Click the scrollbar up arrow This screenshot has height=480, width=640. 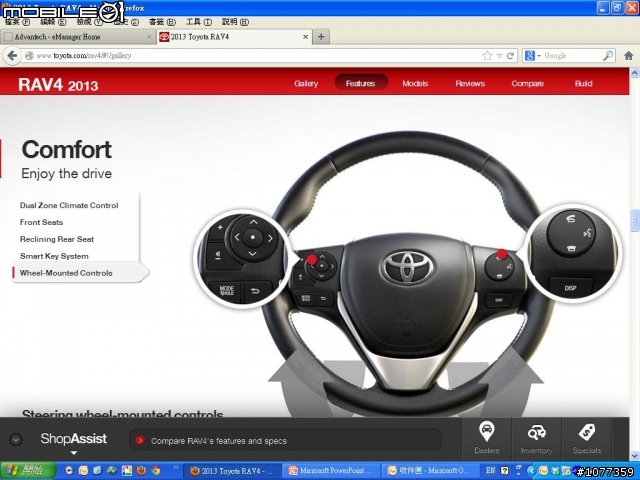coord(635,73)
